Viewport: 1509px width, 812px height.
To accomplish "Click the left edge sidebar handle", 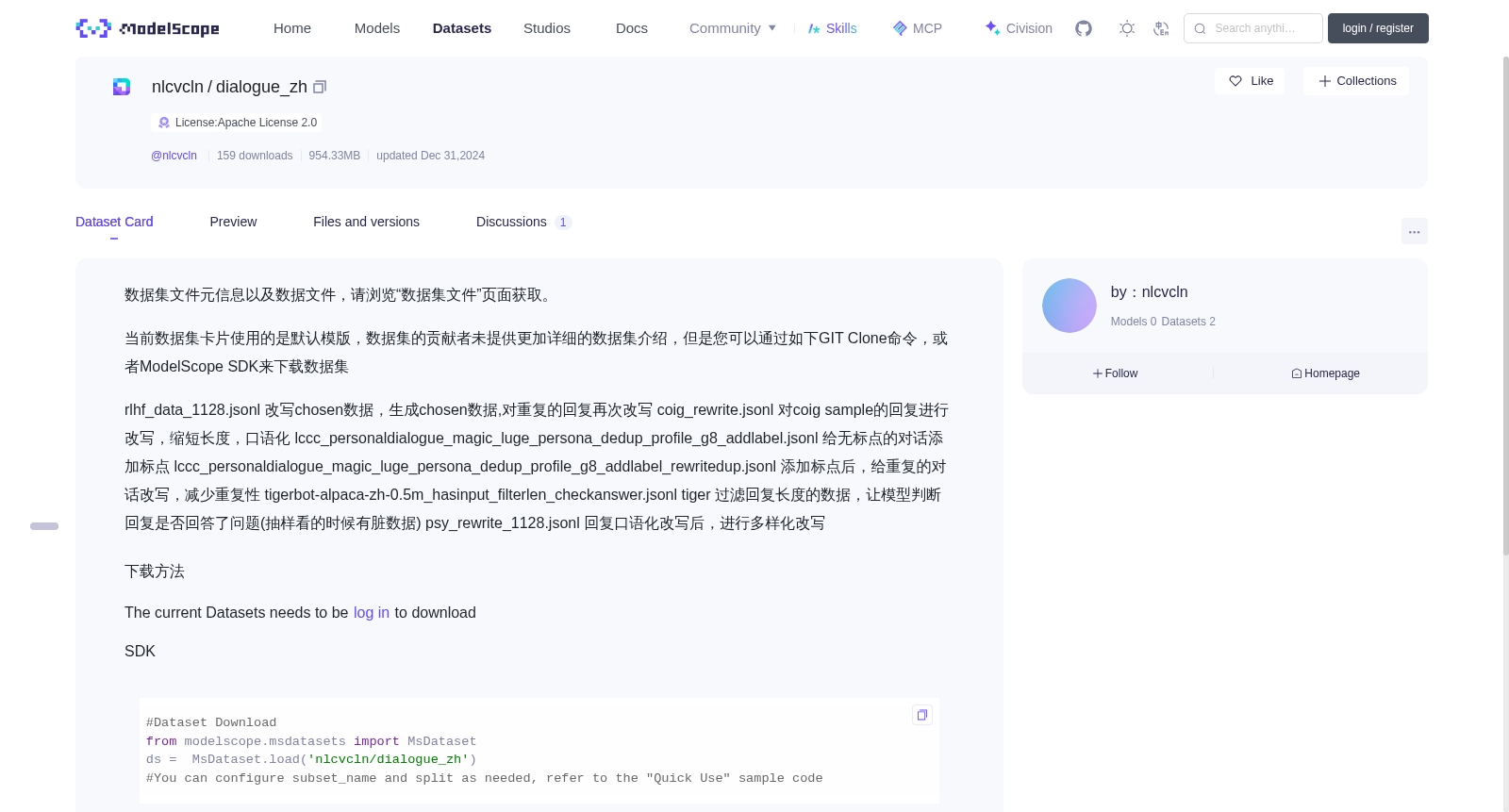I will click(x=44, y=526).
